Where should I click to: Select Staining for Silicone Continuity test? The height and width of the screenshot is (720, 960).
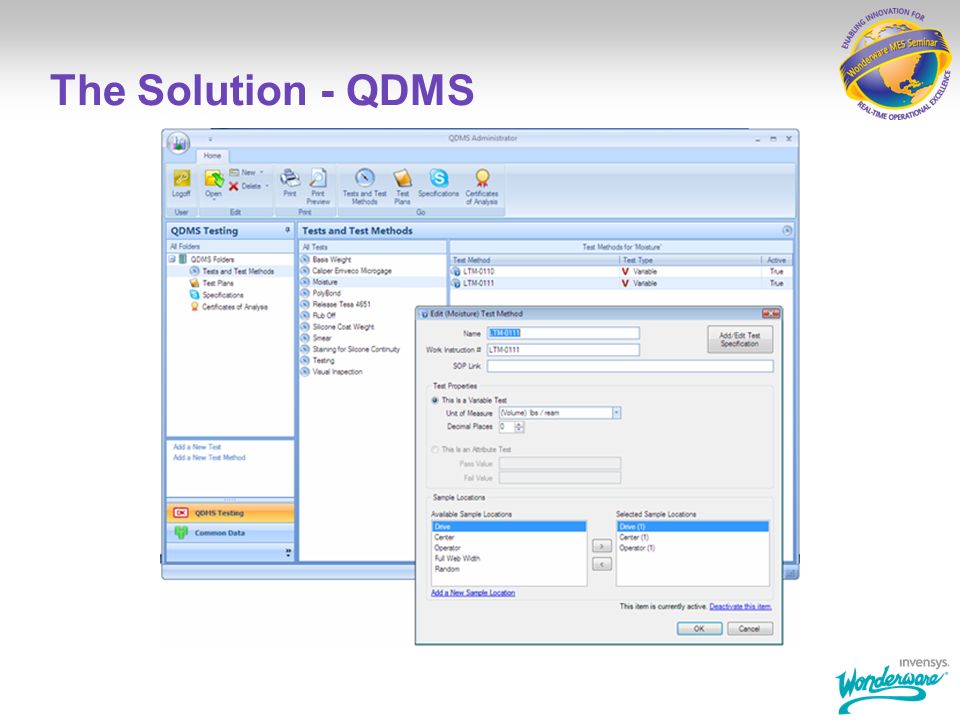356,349
